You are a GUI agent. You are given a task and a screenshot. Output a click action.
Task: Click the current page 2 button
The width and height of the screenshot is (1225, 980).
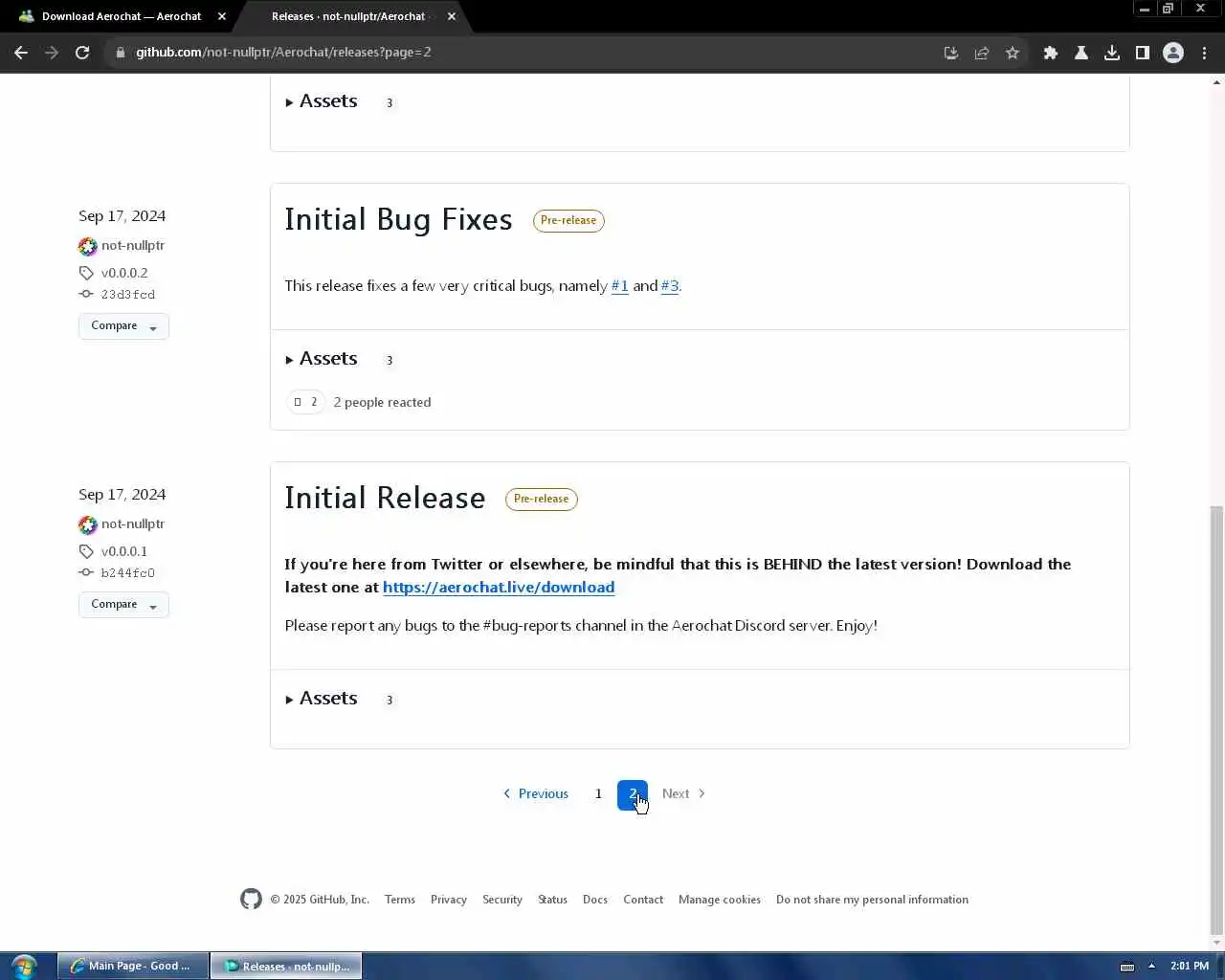(633, 794)
